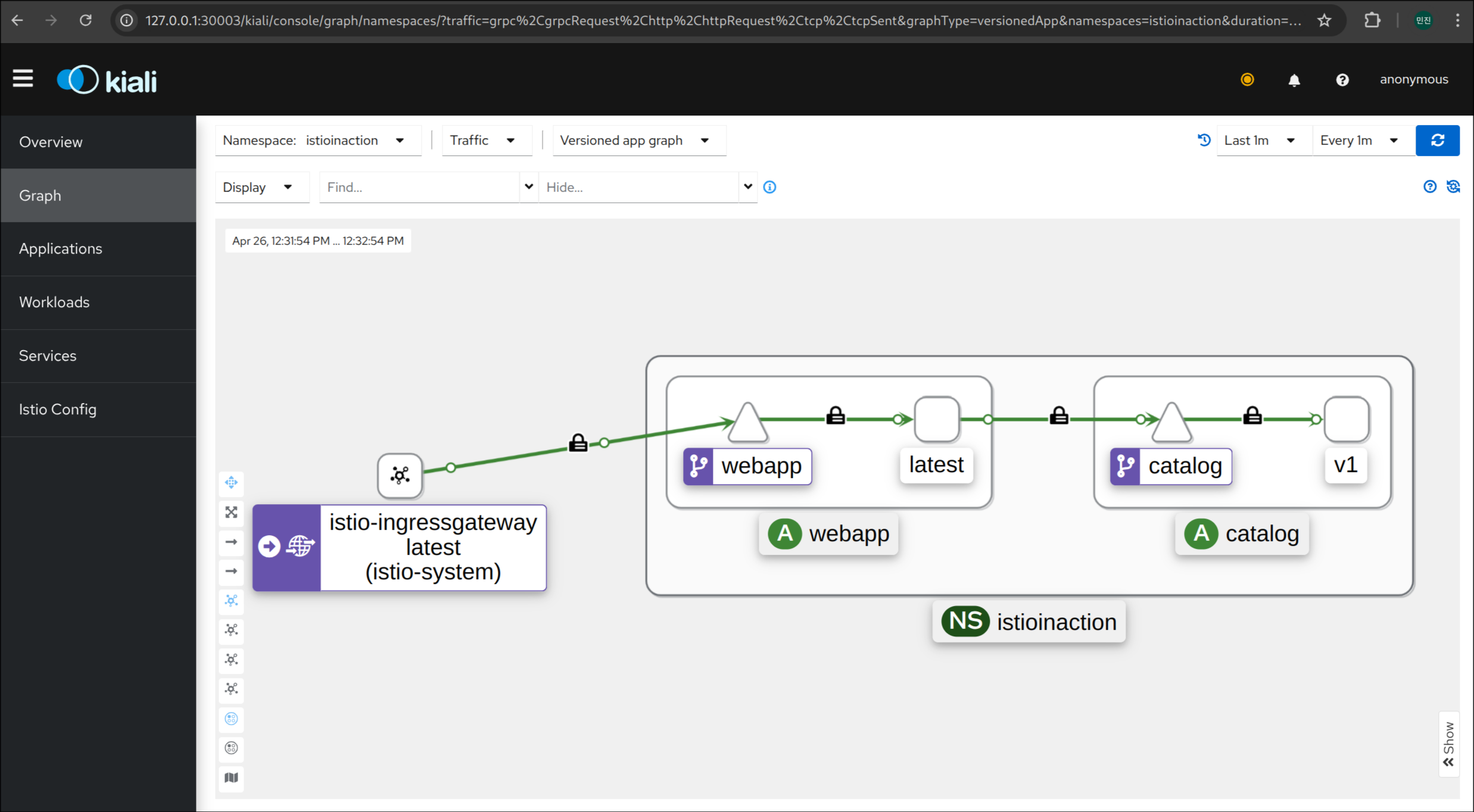Expand the Hide presets caret
The width and height of the screenshot is (1474, 812).
[x=748, y=187]
